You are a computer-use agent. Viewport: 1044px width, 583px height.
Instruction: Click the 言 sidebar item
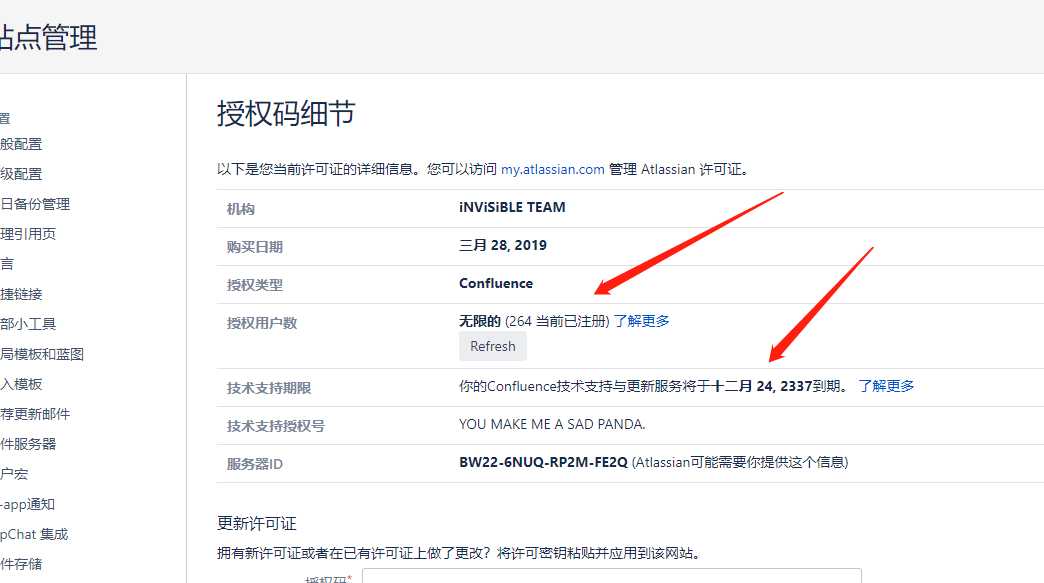click(x=7, y=264)
